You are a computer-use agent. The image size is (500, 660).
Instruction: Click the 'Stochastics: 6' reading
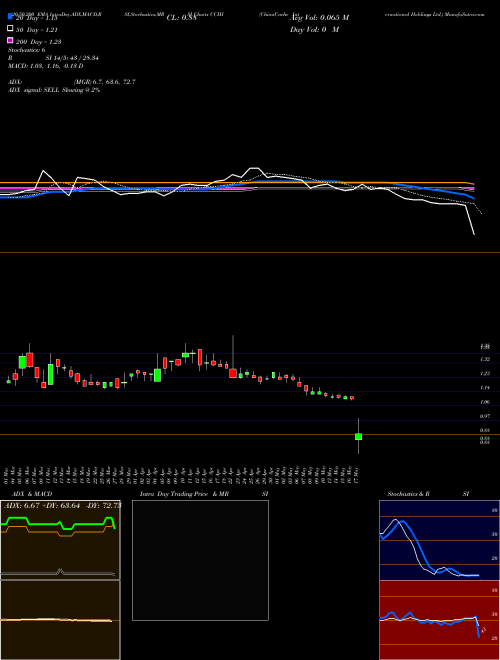[x=27, y=50]
